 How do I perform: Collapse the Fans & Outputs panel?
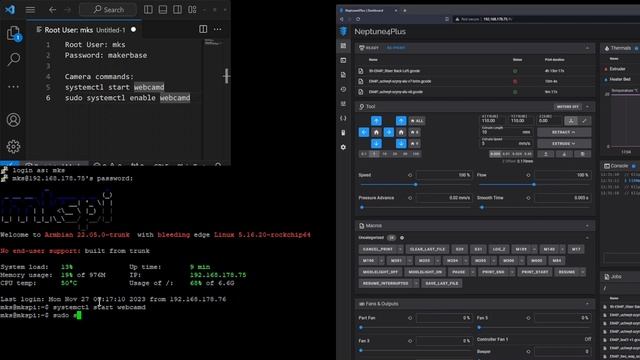point(587,304)
